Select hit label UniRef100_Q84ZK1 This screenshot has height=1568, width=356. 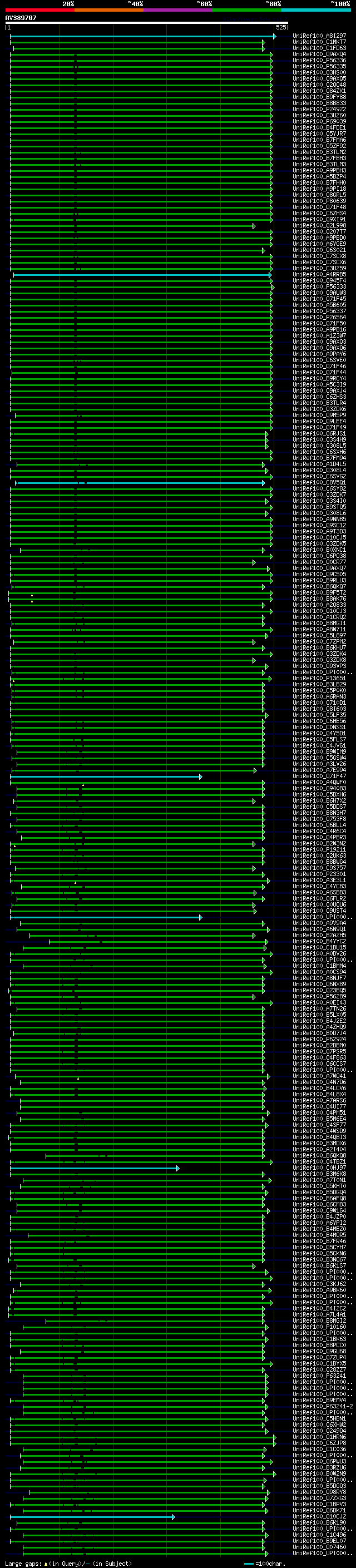(x=319, y=91)
